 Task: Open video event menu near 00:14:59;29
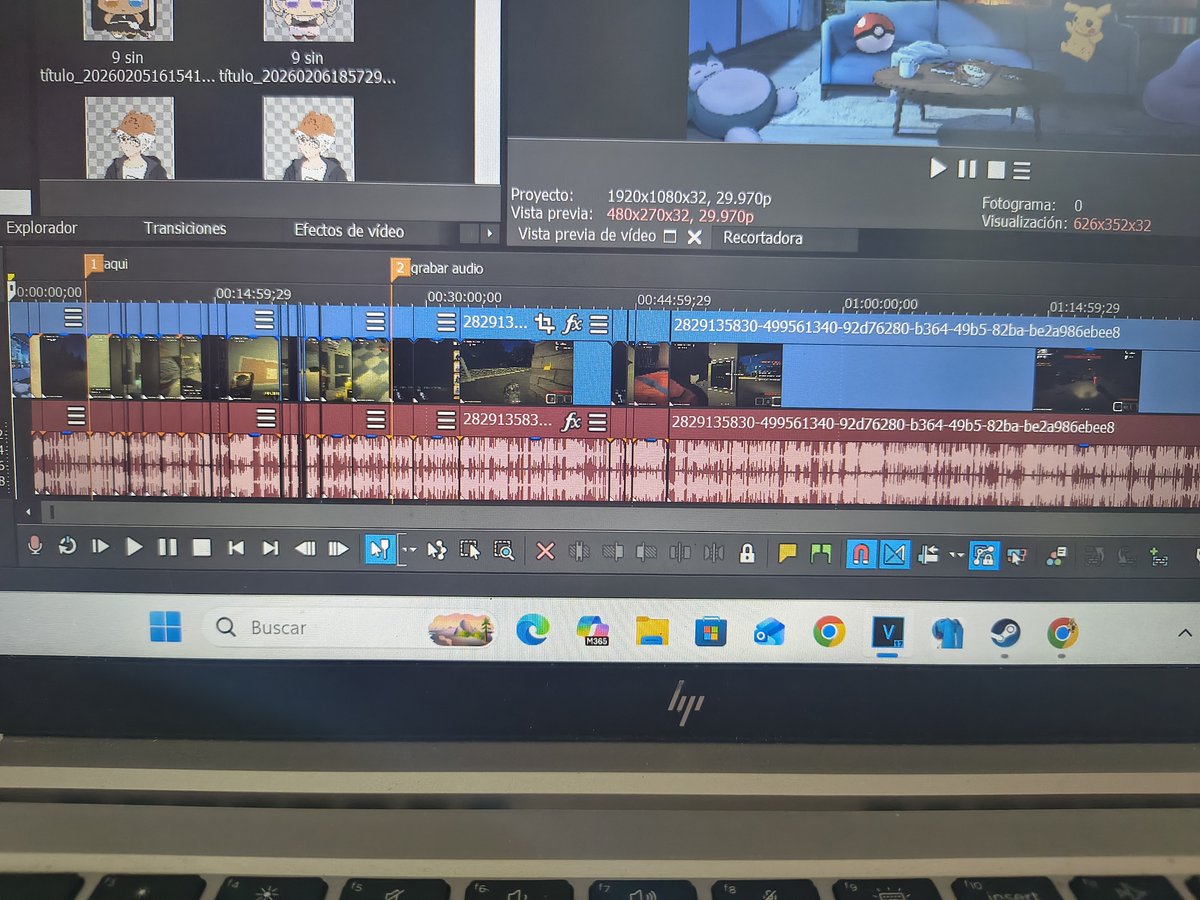pos(264,320)
